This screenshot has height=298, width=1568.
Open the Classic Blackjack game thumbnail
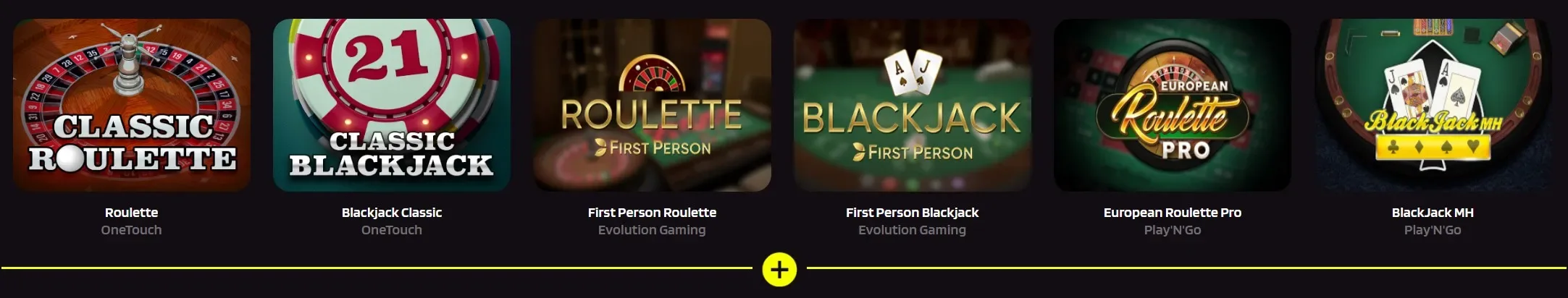point(392,105)
